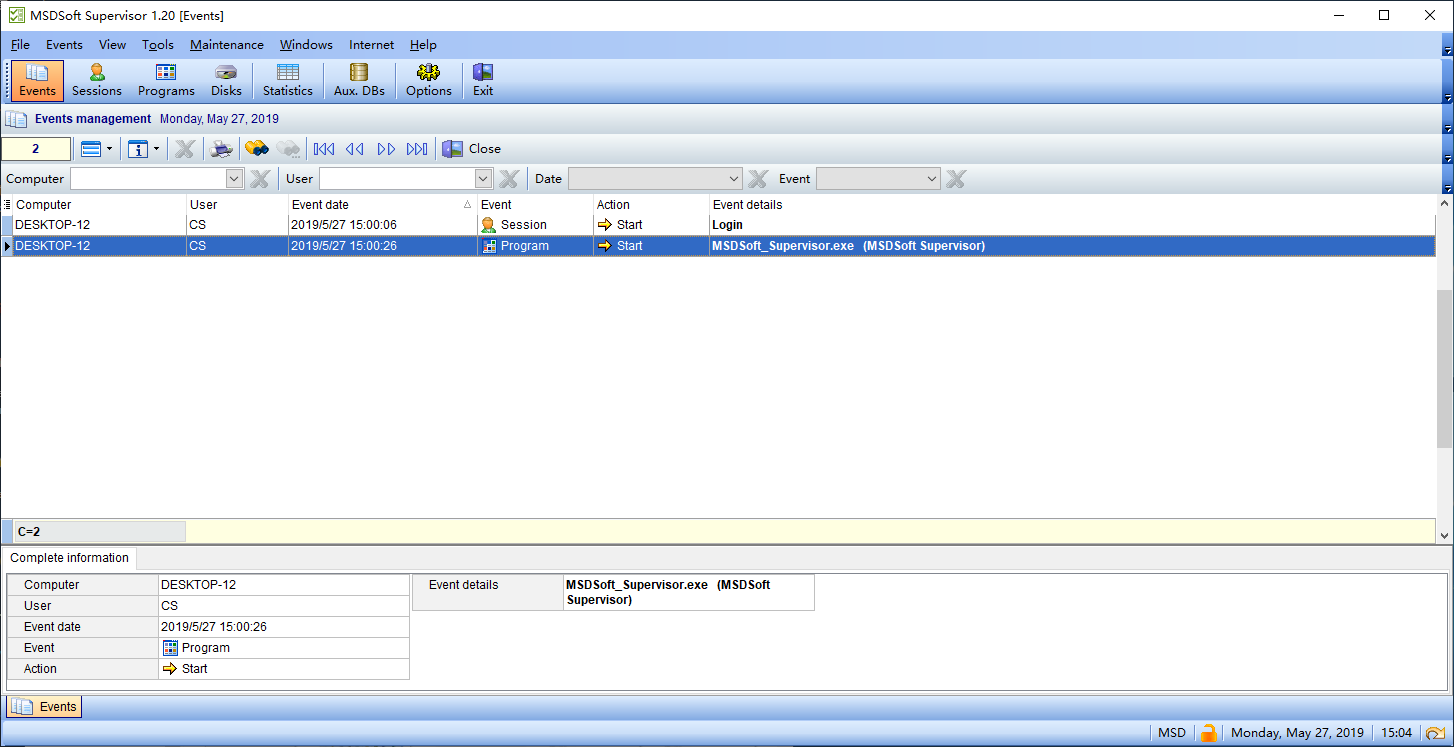This screenshot has width=1454, height=747.
Task: Open the Events menu
Action: coord(64,45)
